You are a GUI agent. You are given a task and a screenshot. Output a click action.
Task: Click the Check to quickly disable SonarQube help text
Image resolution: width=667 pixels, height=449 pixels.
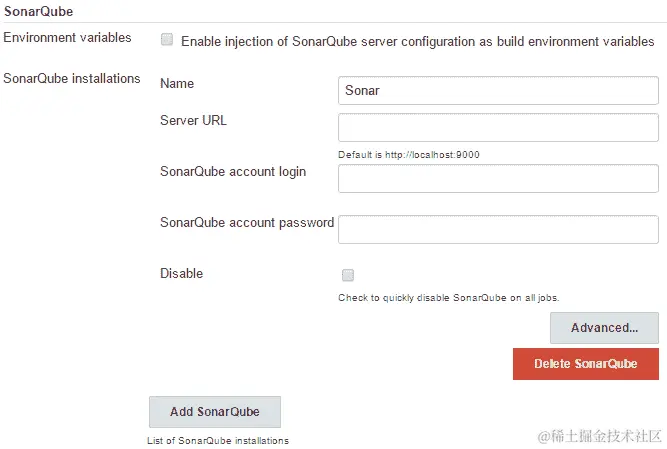pos(448,298)
